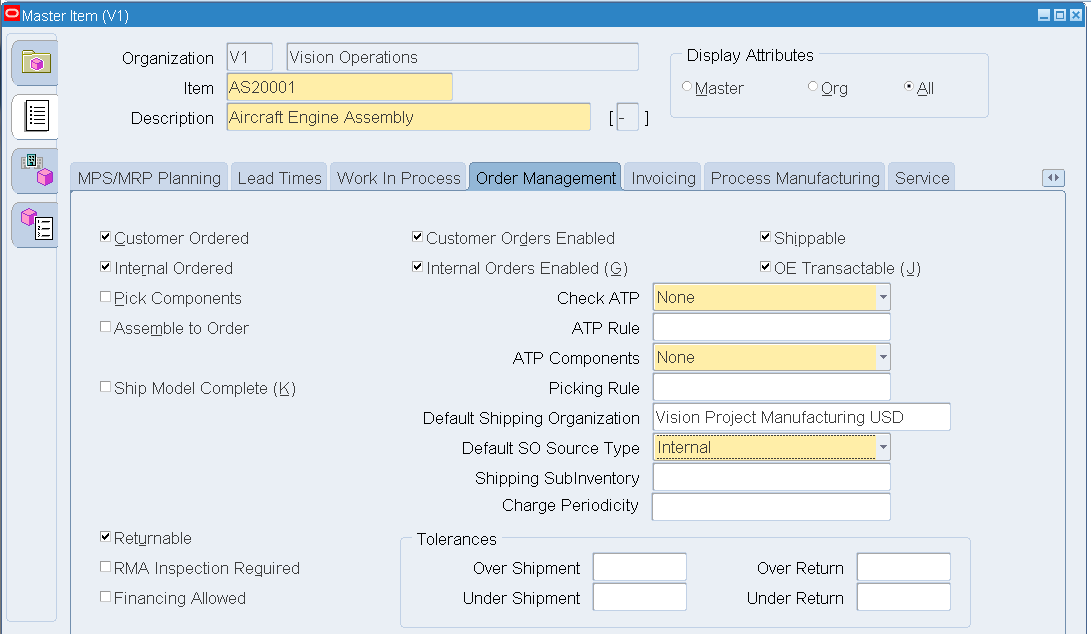
Task: Close the Master Item window
Action: 1076,15
